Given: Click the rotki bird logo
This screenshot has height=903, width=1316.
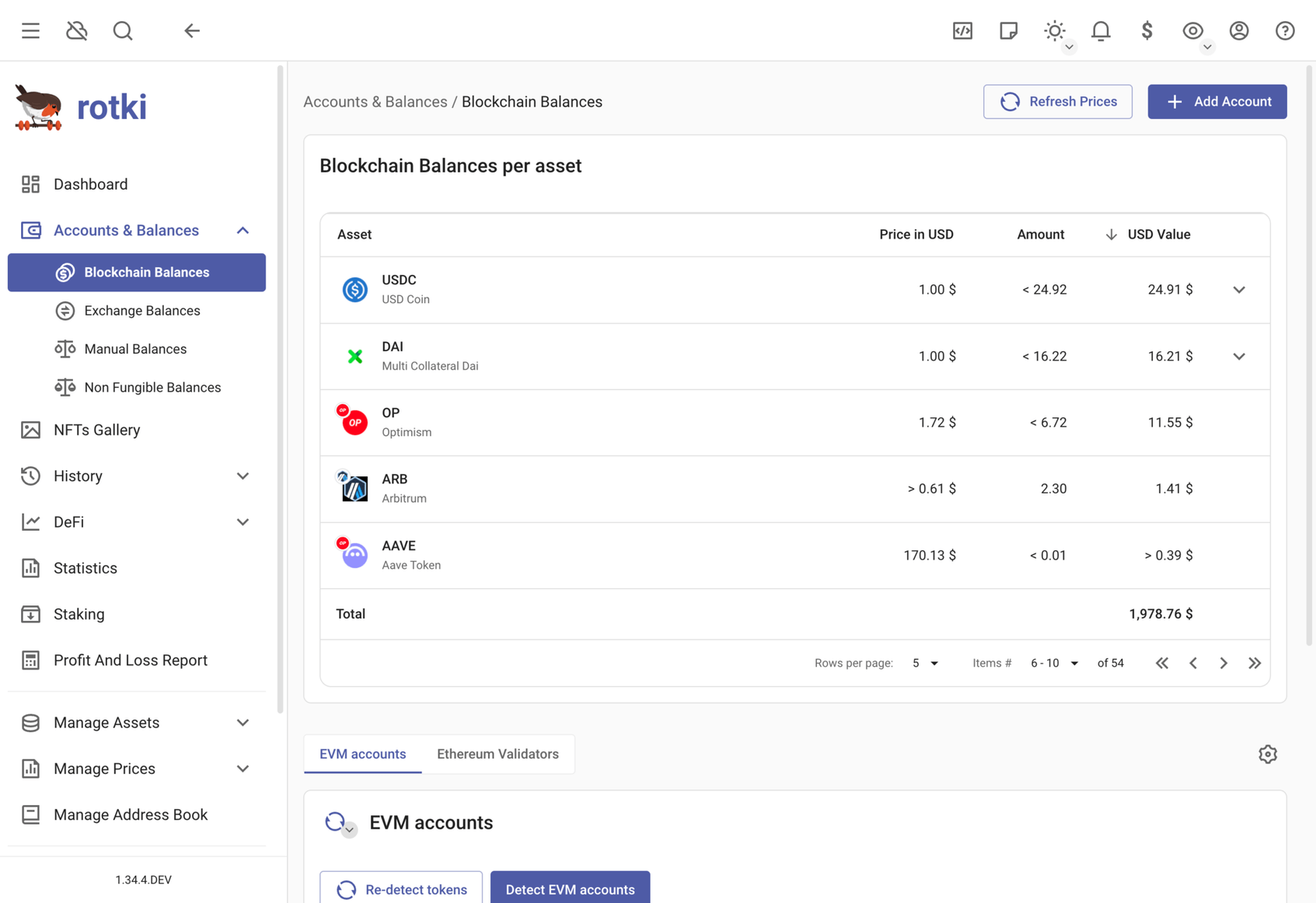Looking at the screenshot, I should pos(39,107).
